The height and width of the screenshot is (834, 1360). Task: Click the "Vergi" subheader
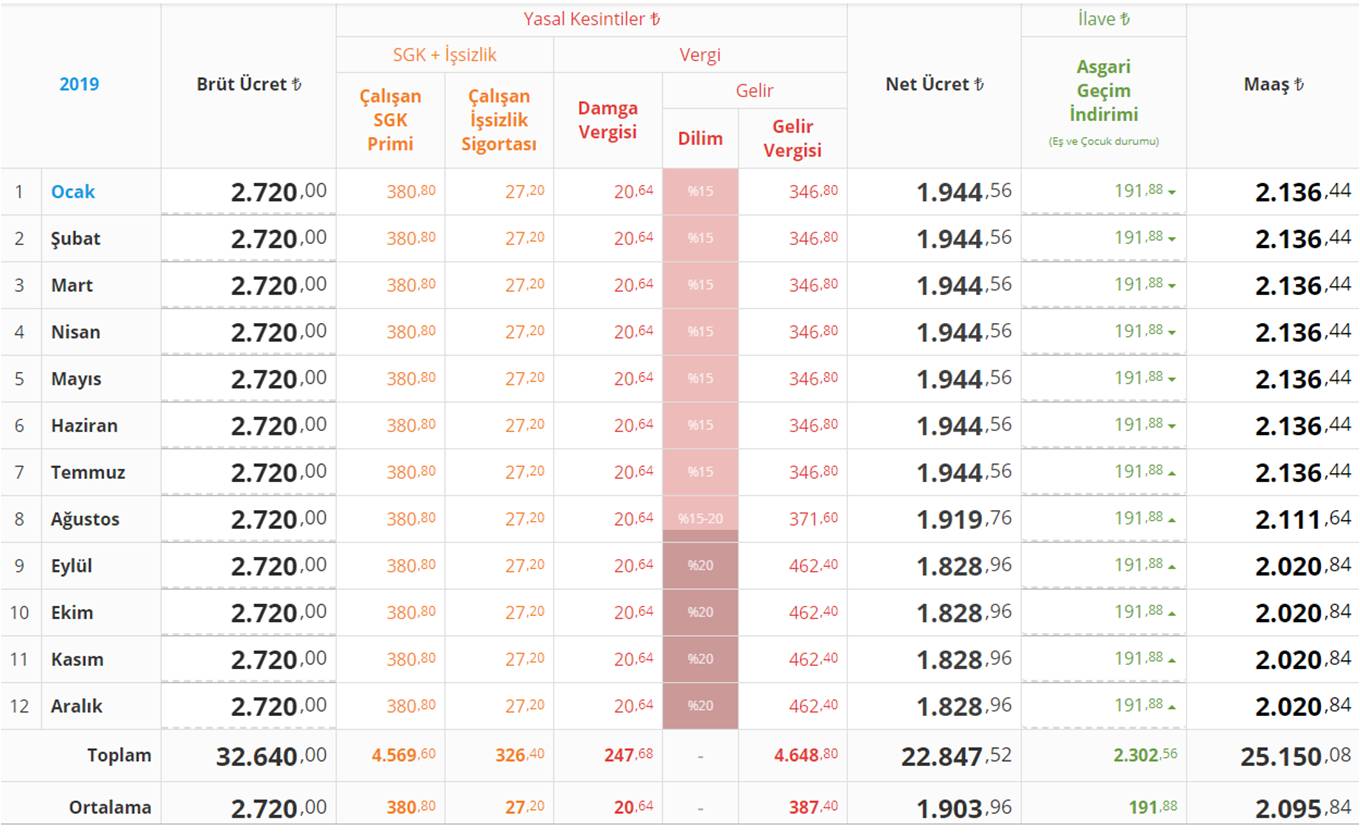[x=700, y=55]
